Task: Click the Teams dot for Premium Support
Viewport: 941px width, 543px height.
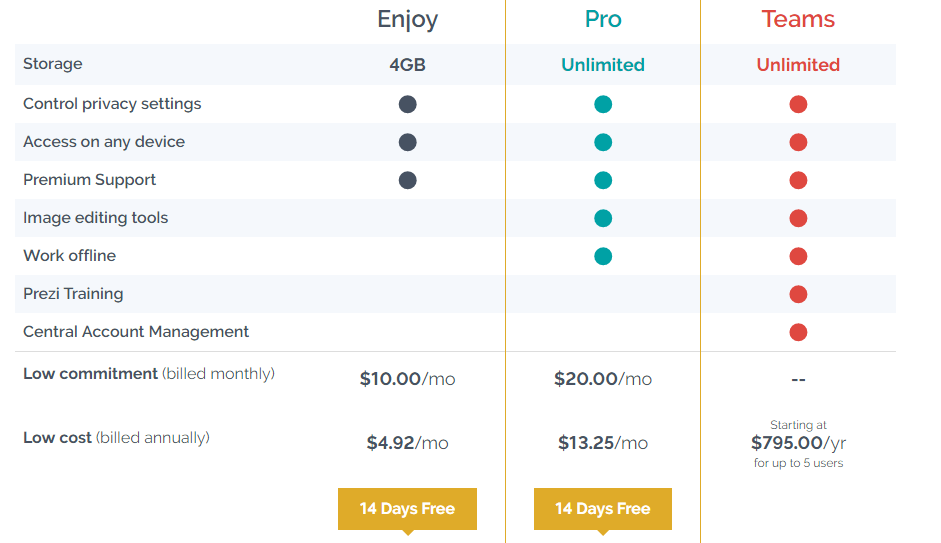Action: tap(798, 180)
